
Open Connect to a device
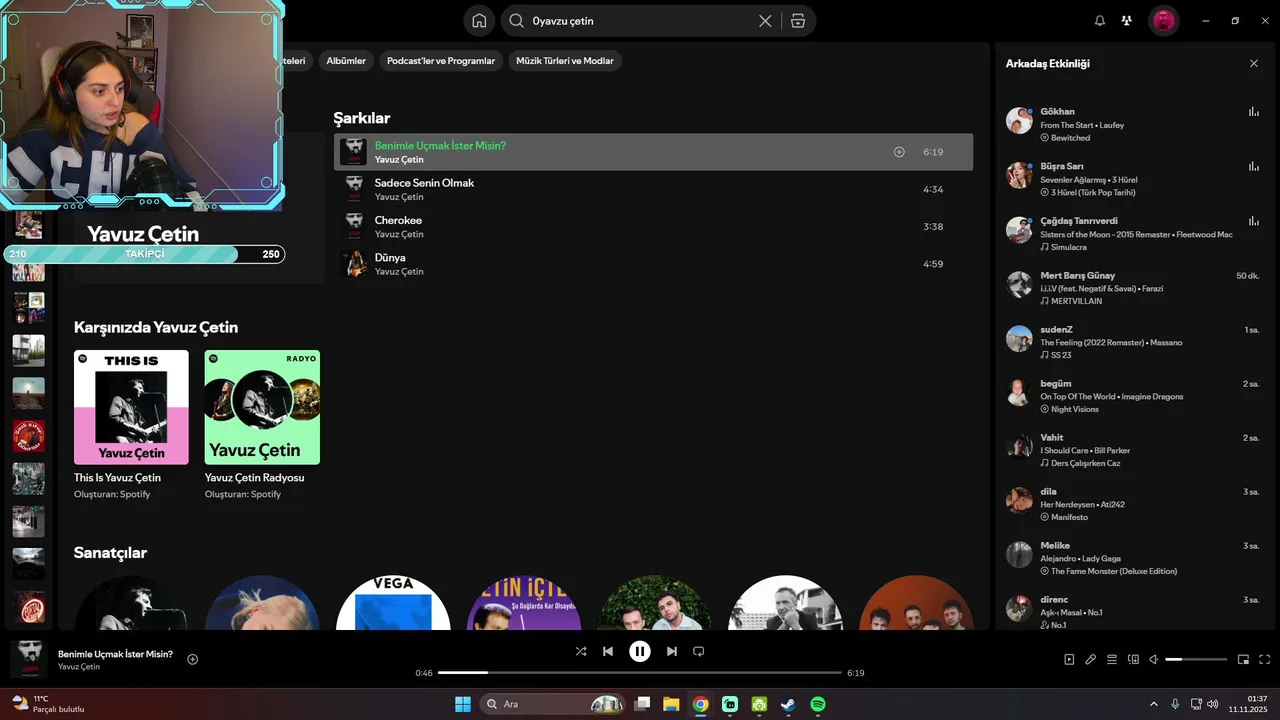[1133, 659]
